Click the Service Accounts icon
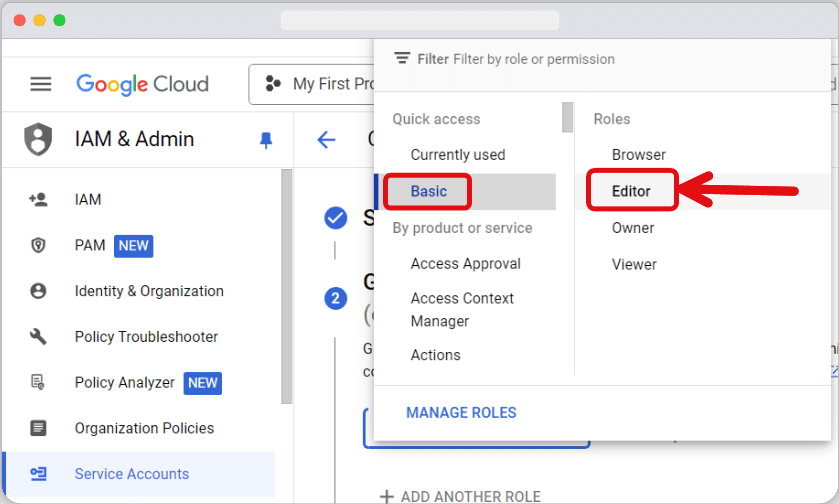Image resolution: width=839 pixels, height=504 pixels. click(x=38, y=474)
